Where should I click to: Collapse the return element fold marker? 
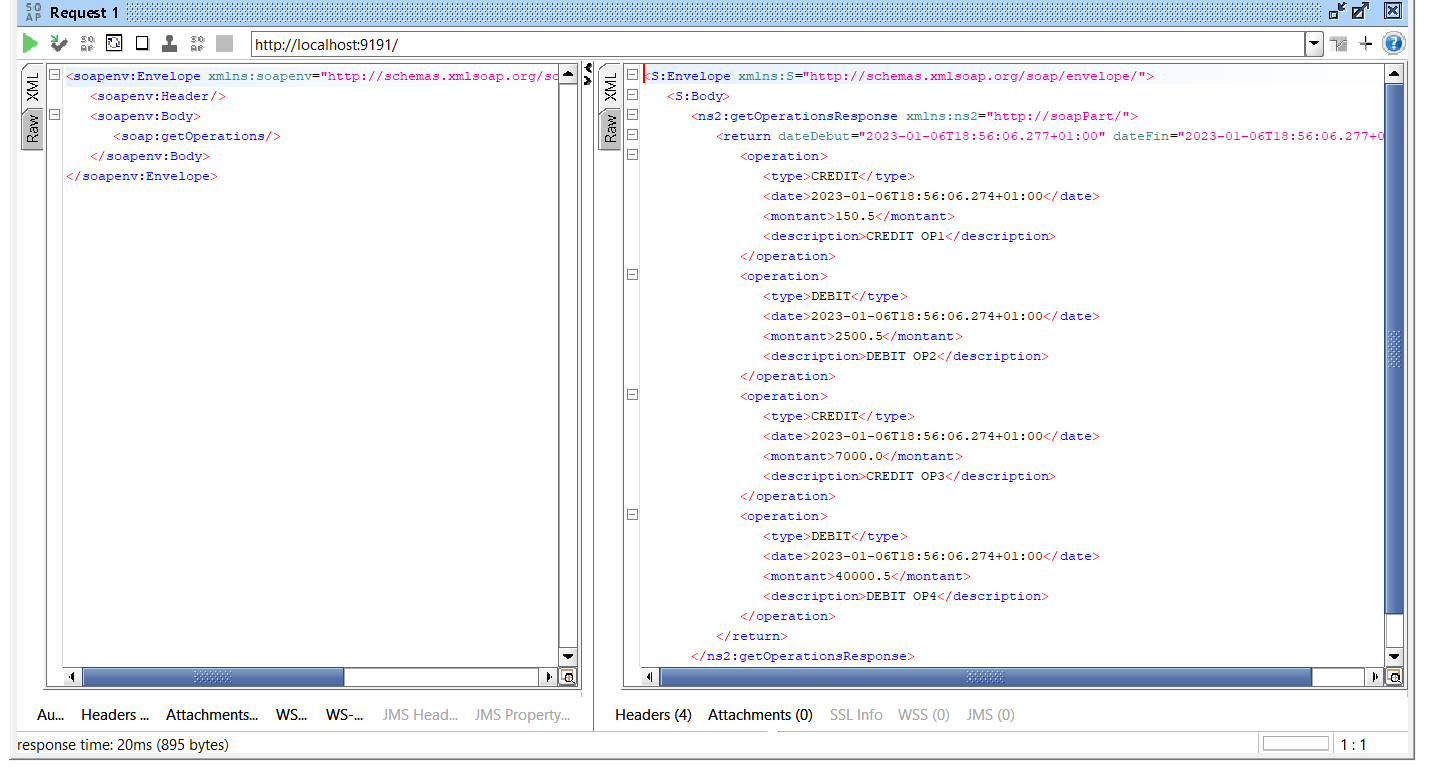pyautogui.click(x=632, y=136)
